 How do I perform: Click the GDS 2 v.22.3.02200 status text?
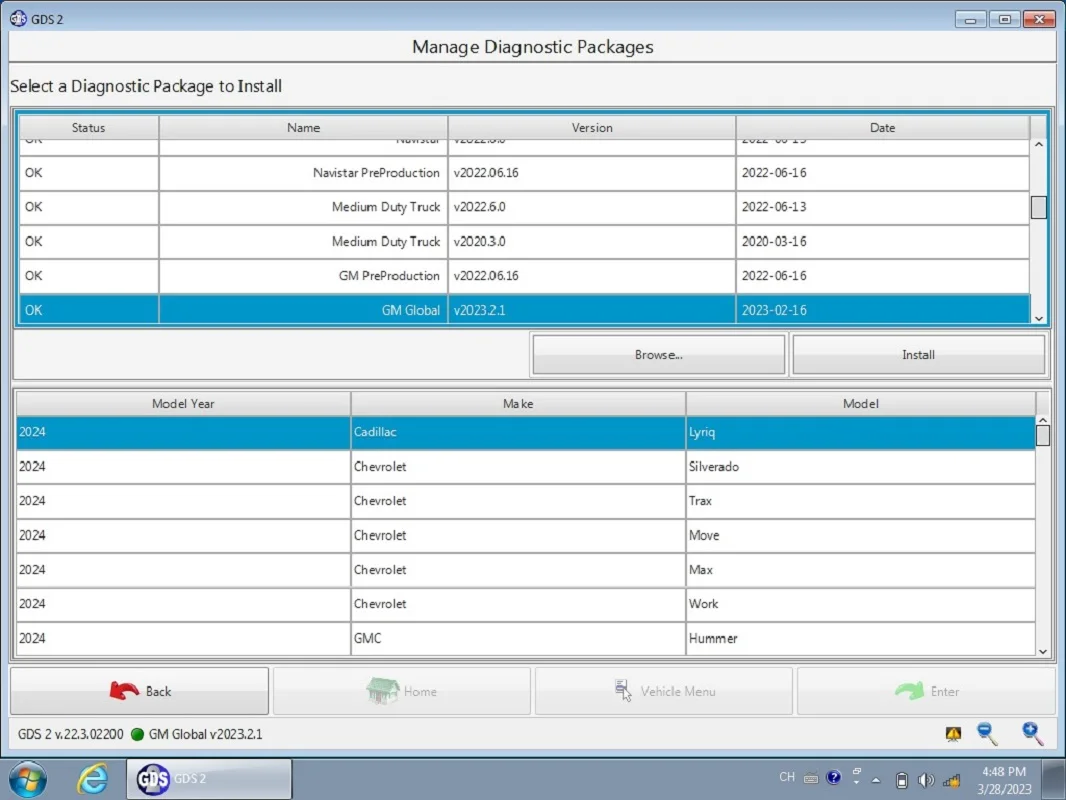click(71, 734)
